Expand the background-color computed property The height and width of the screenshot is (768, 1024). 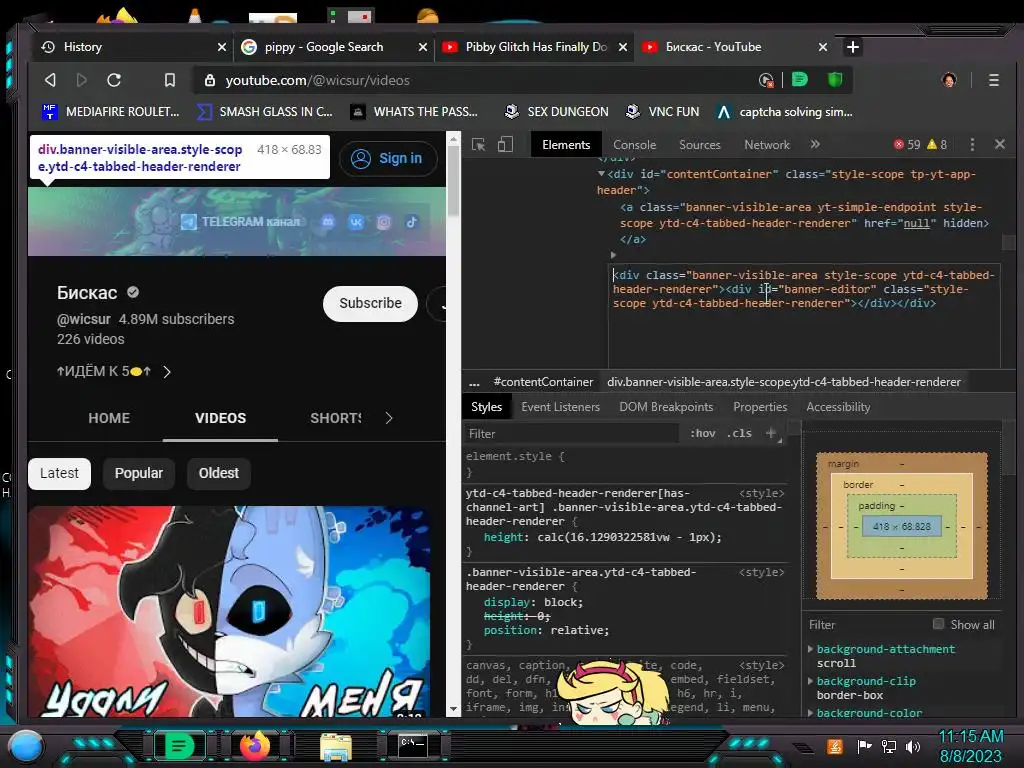tap(810, 712)
